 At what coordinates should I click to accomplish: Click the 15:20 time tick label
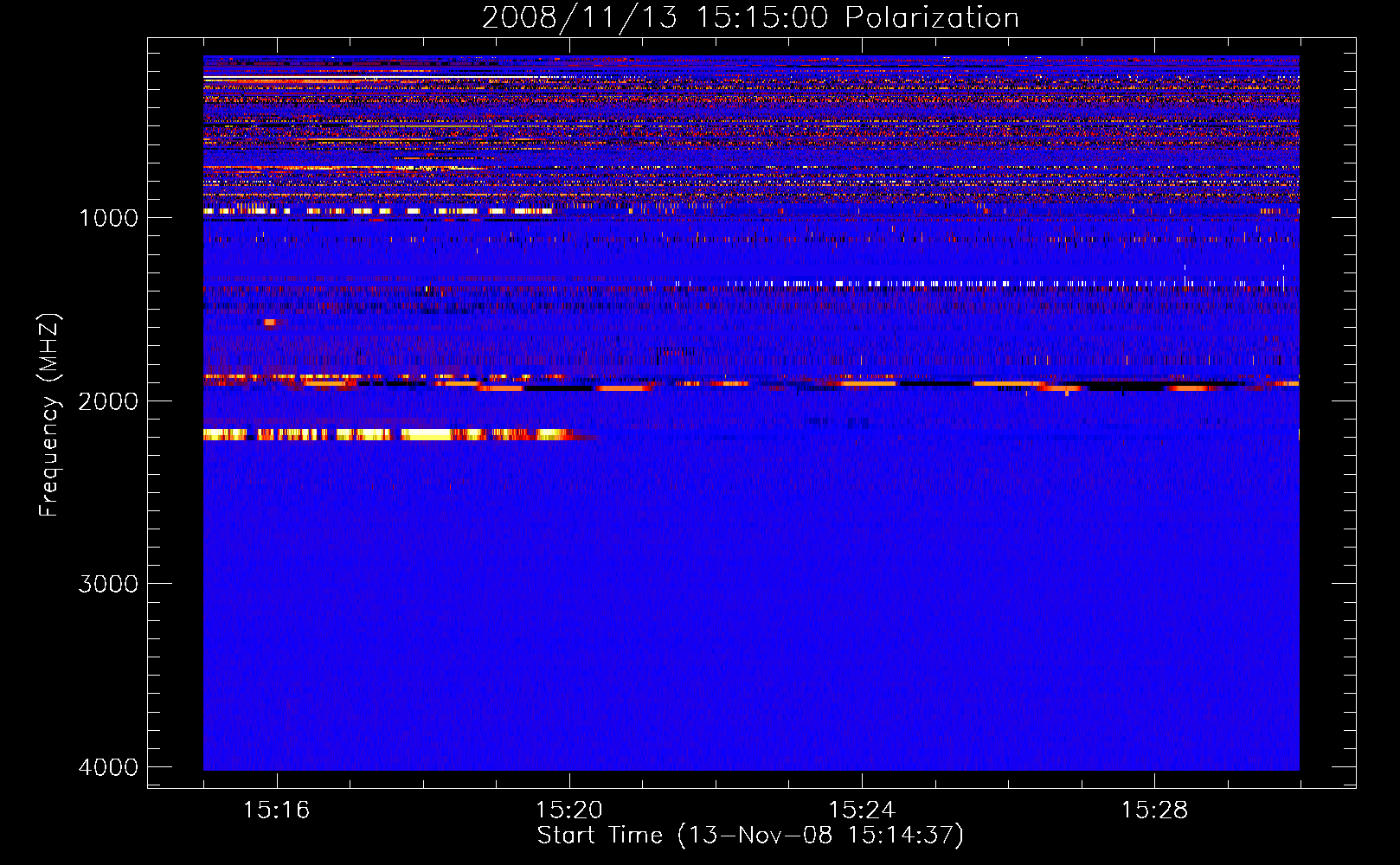coord(568,811)
